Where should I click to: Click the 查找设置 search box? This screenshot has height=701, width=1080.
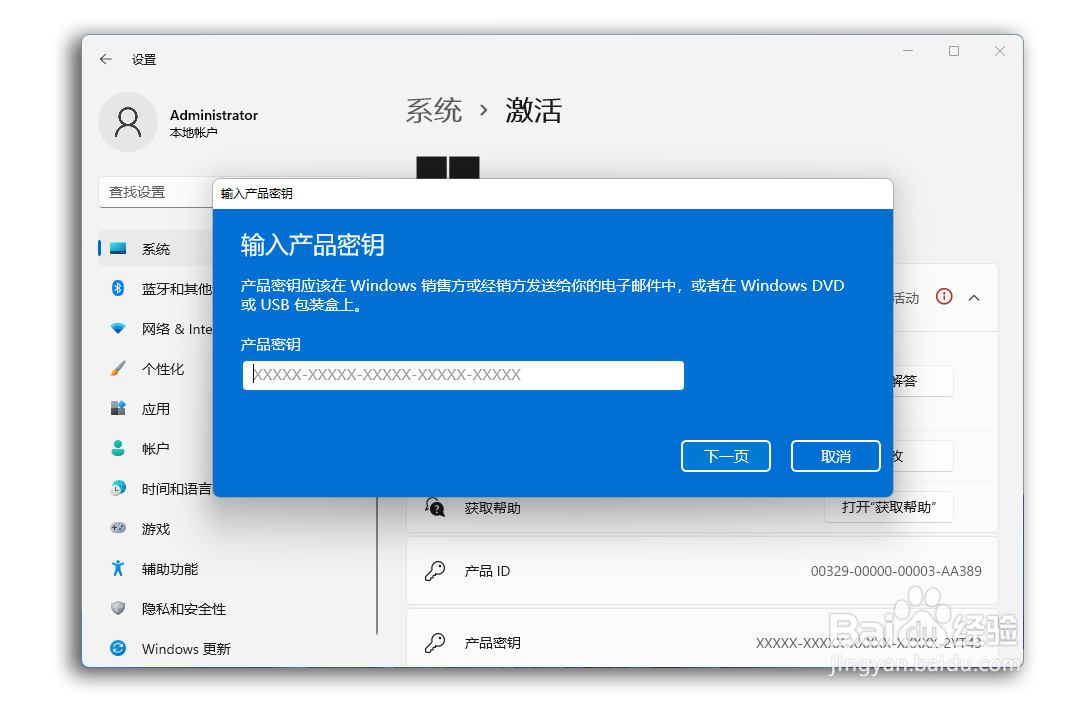click(156, 192)
